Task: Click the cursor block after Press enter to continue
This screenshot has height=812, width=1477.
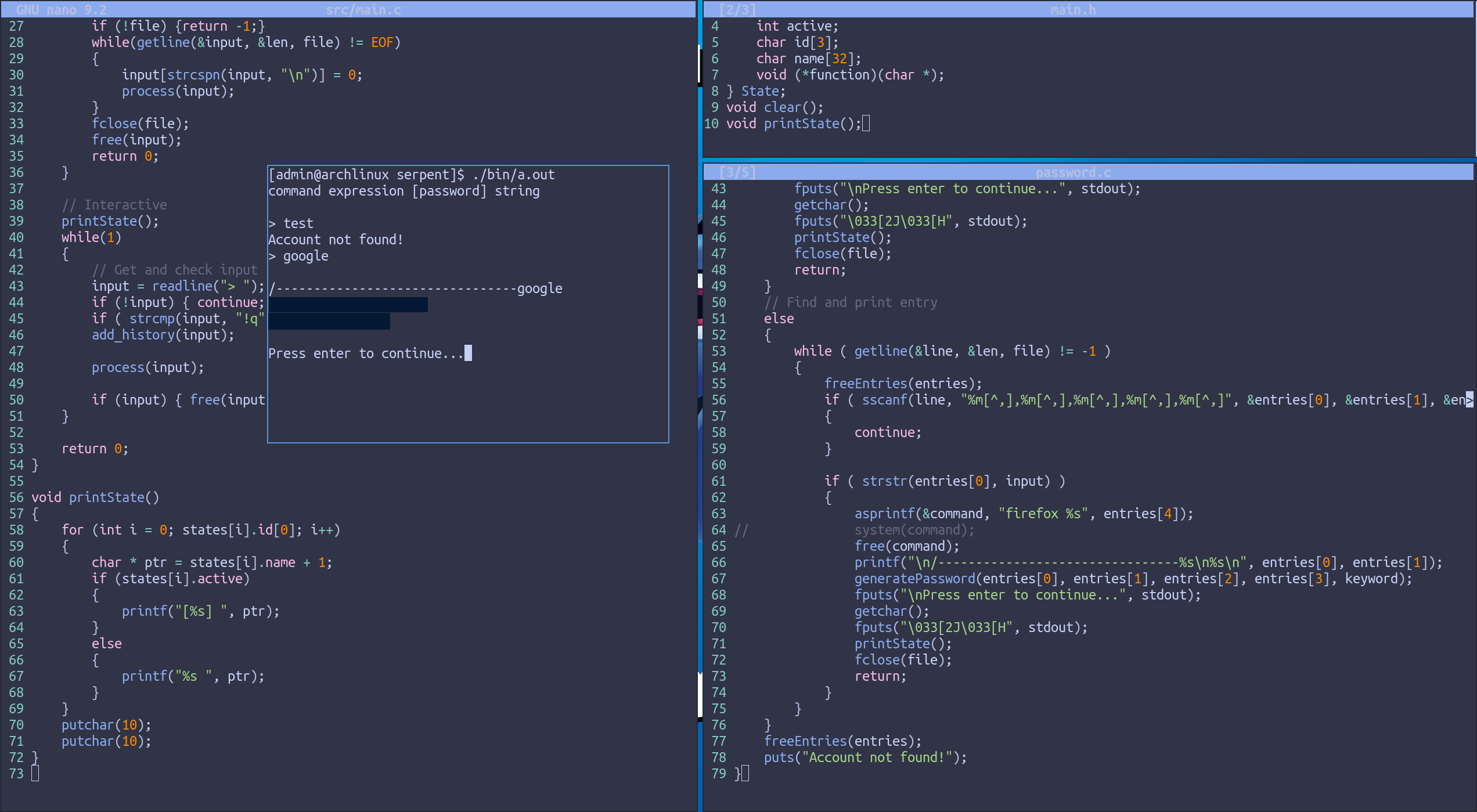Action: click(x=469, y=353)
